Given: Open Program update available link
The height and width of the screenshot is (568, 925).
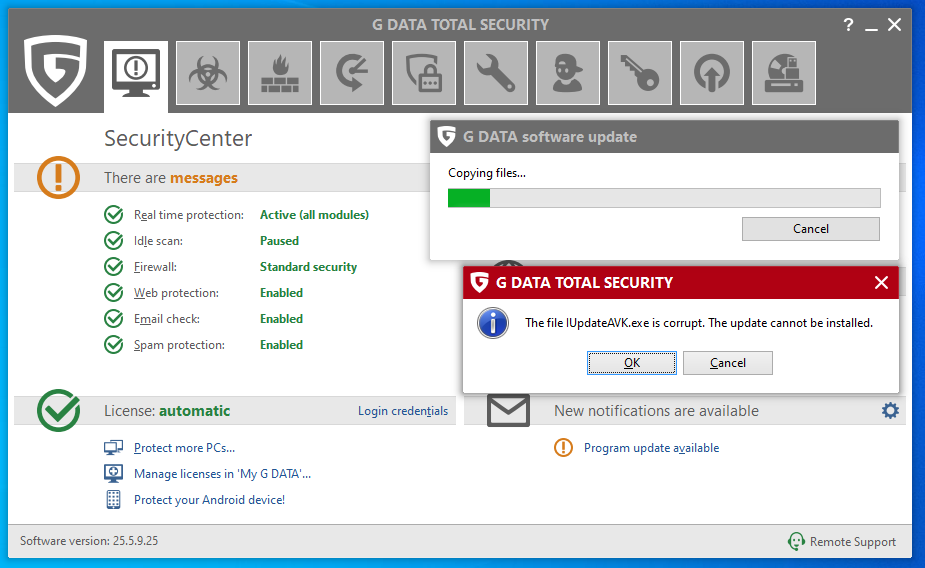Looking at the screenshot, I should [651, 448].
